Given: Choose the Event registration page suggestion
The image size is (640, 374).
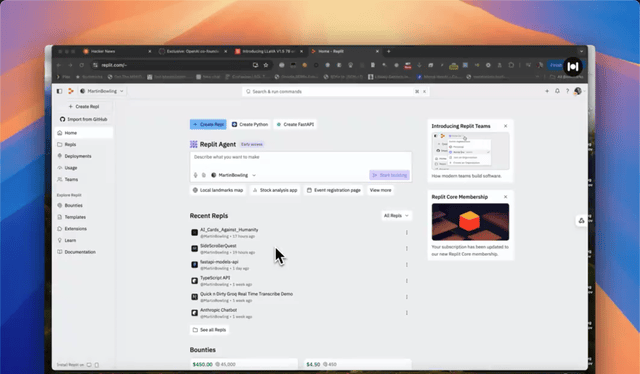Looking at the screenshot, I should click(334, 190).
